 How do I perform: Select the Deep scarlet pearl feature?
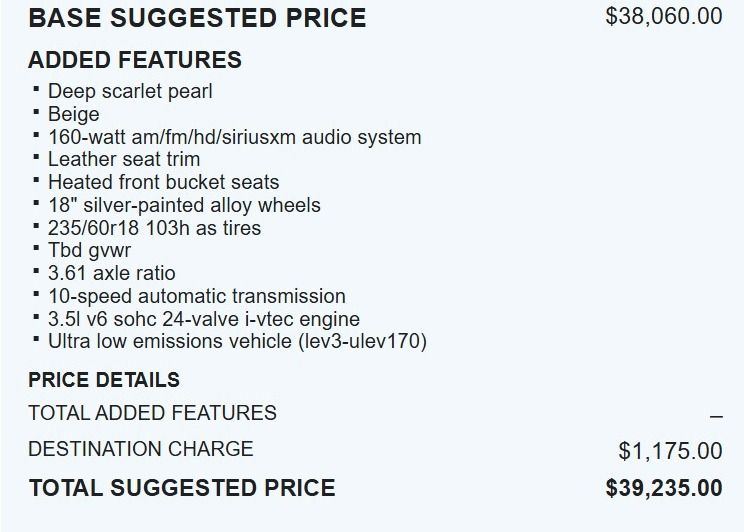130,91
